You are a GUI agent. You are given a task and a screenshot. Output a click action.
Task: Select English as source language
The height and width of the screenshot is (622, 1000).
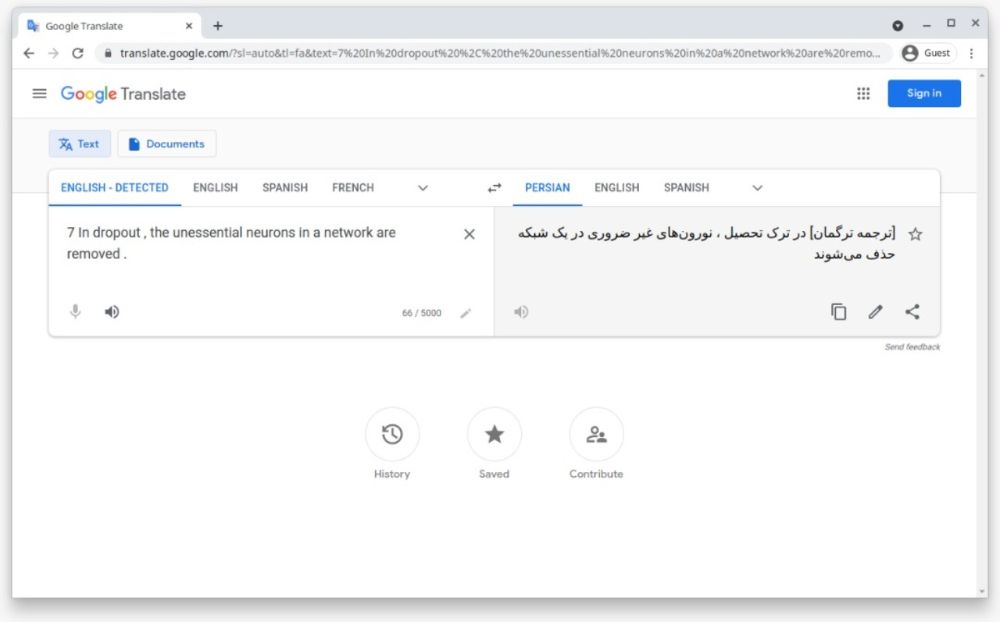216,188
